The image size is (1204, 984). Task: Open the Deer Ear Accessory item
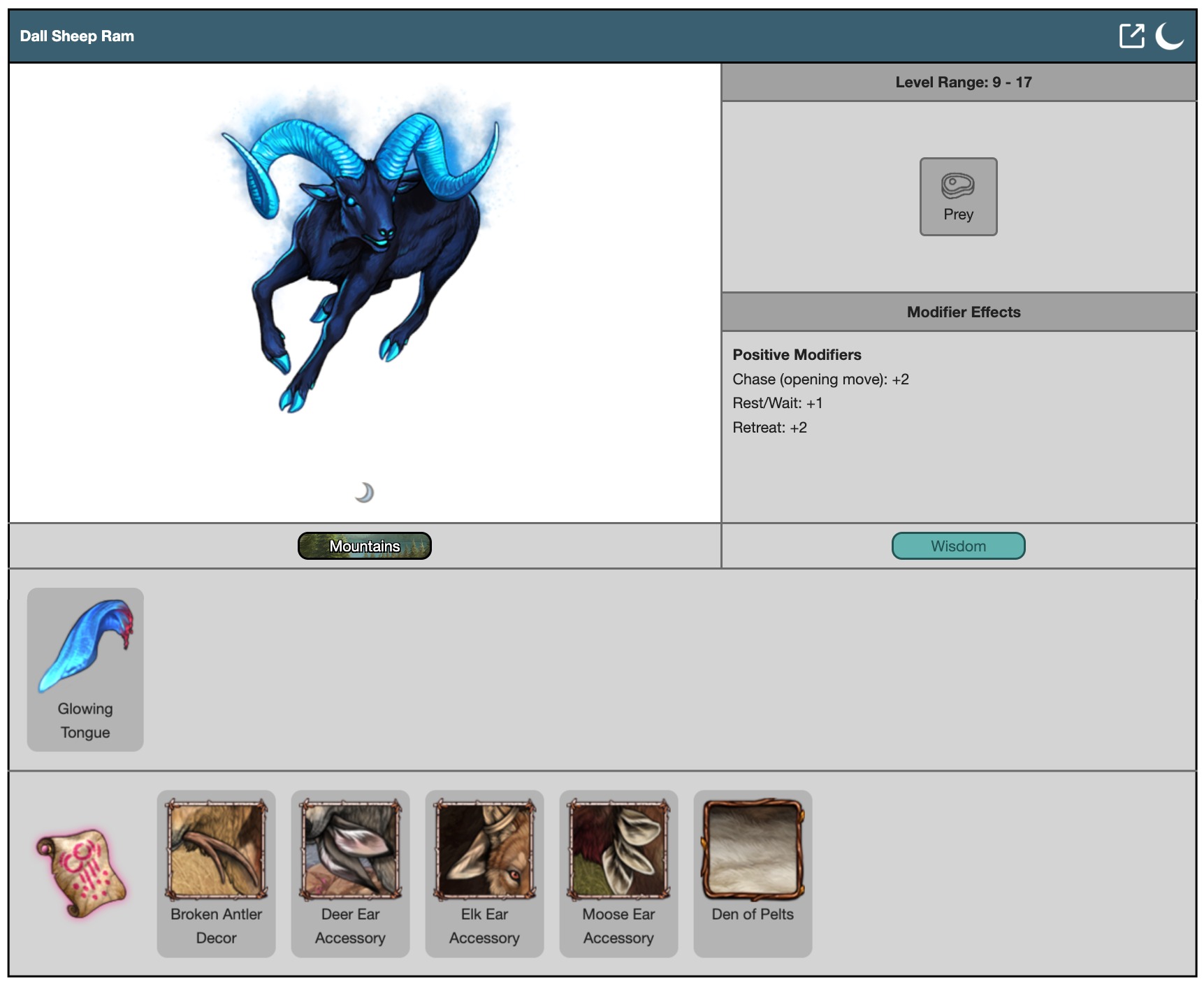tap(350, 873)
